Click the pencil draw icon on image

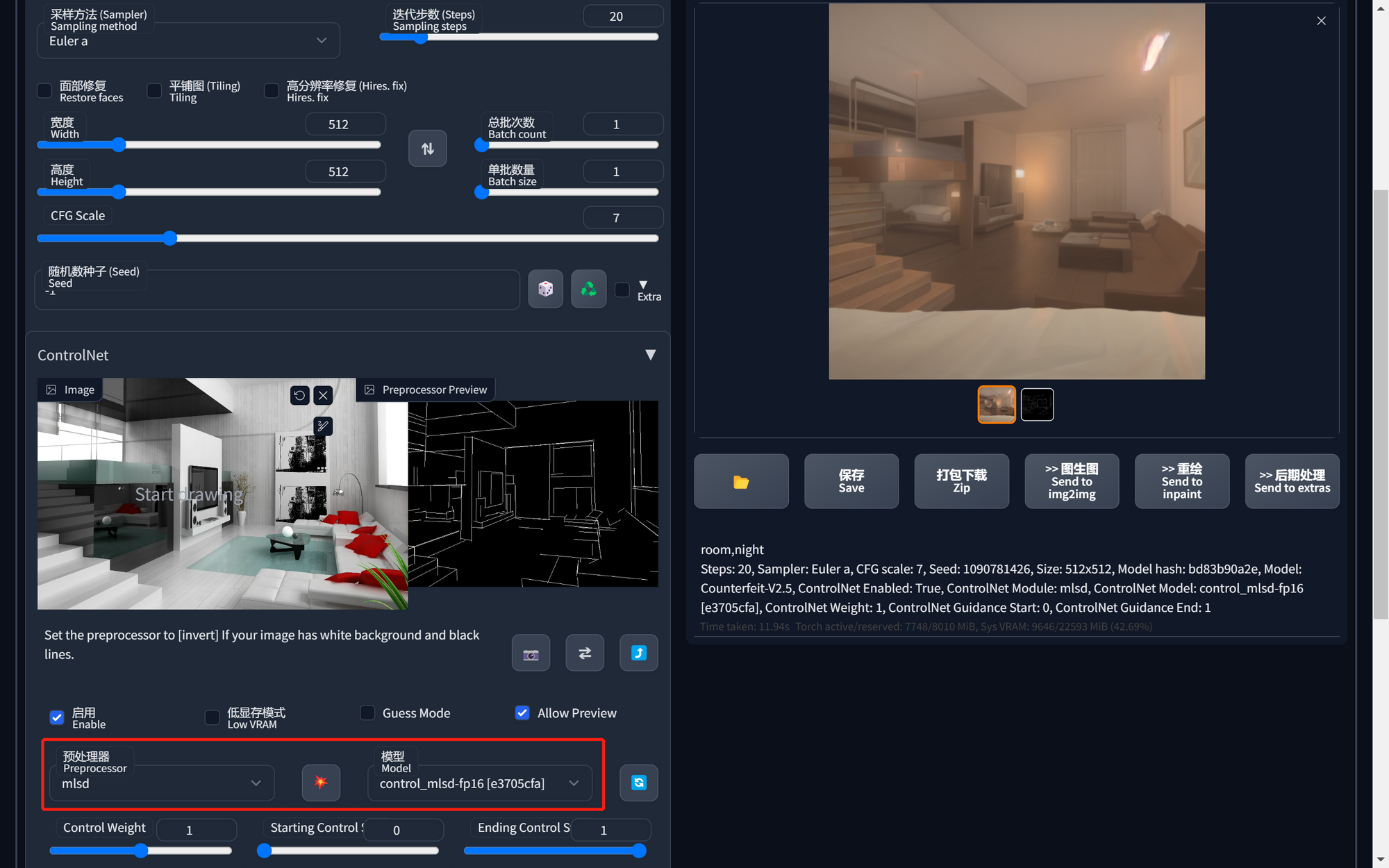[323, 426]
